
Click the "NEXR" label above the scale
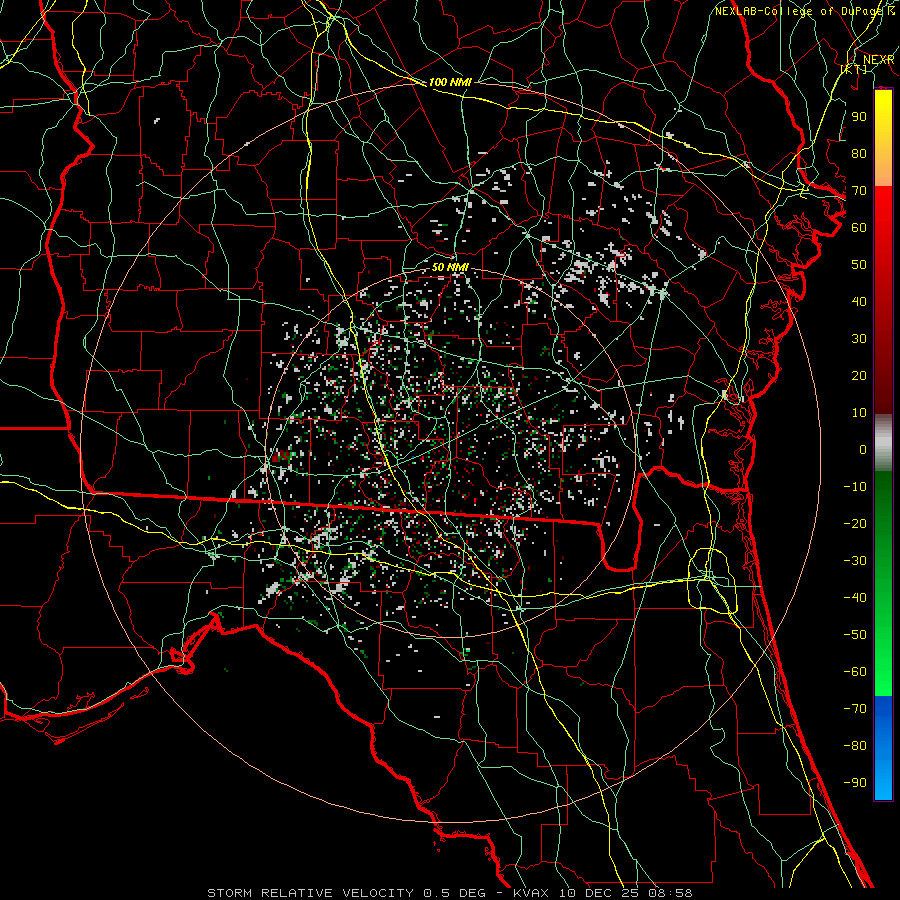(x=878, y=60)
